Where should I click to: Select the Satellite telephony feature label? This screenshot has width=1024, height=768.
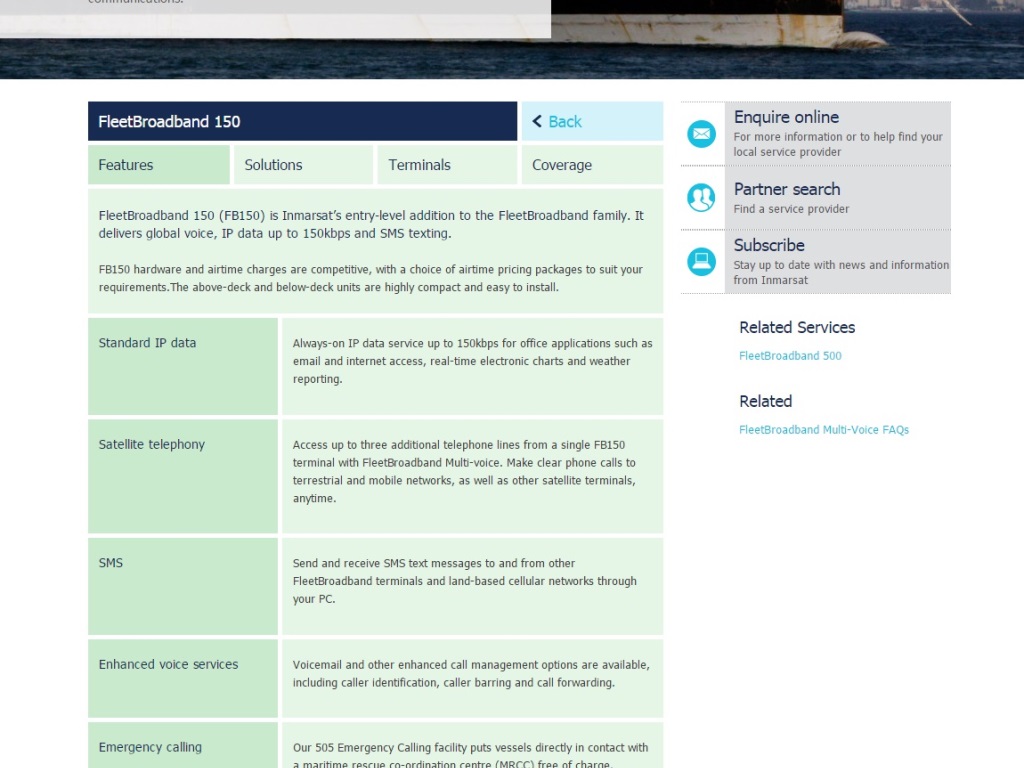coord(151,445)
